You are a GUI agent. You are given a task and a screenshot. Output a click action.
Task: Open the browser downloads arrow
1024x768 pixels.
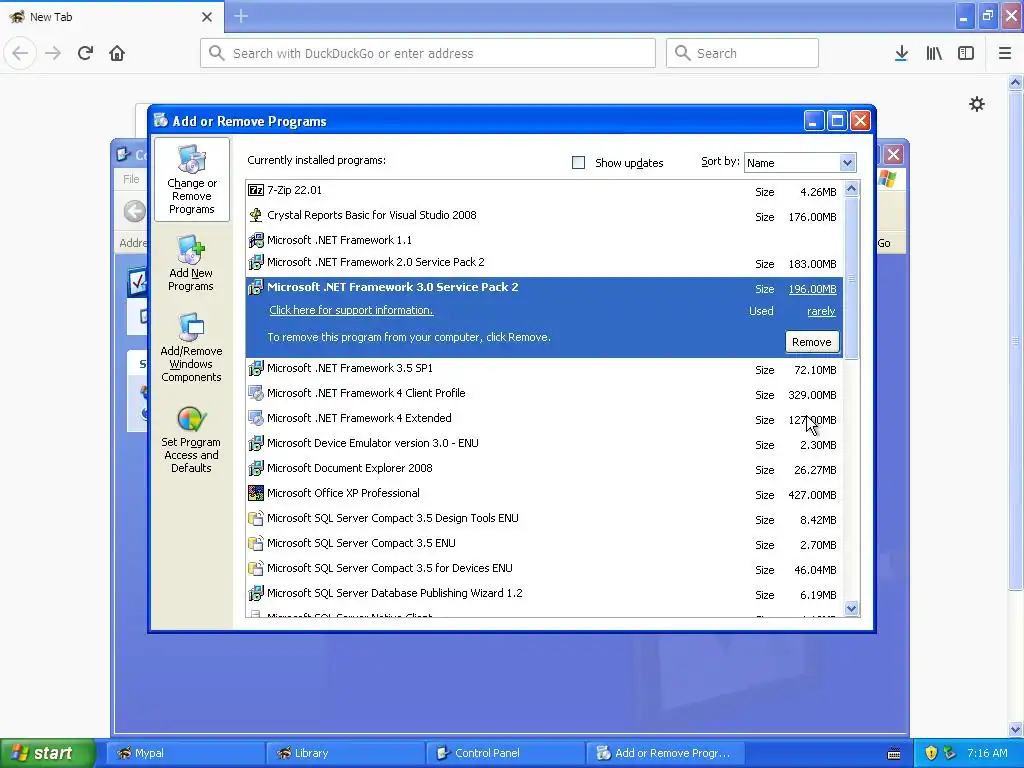[901, 53]
